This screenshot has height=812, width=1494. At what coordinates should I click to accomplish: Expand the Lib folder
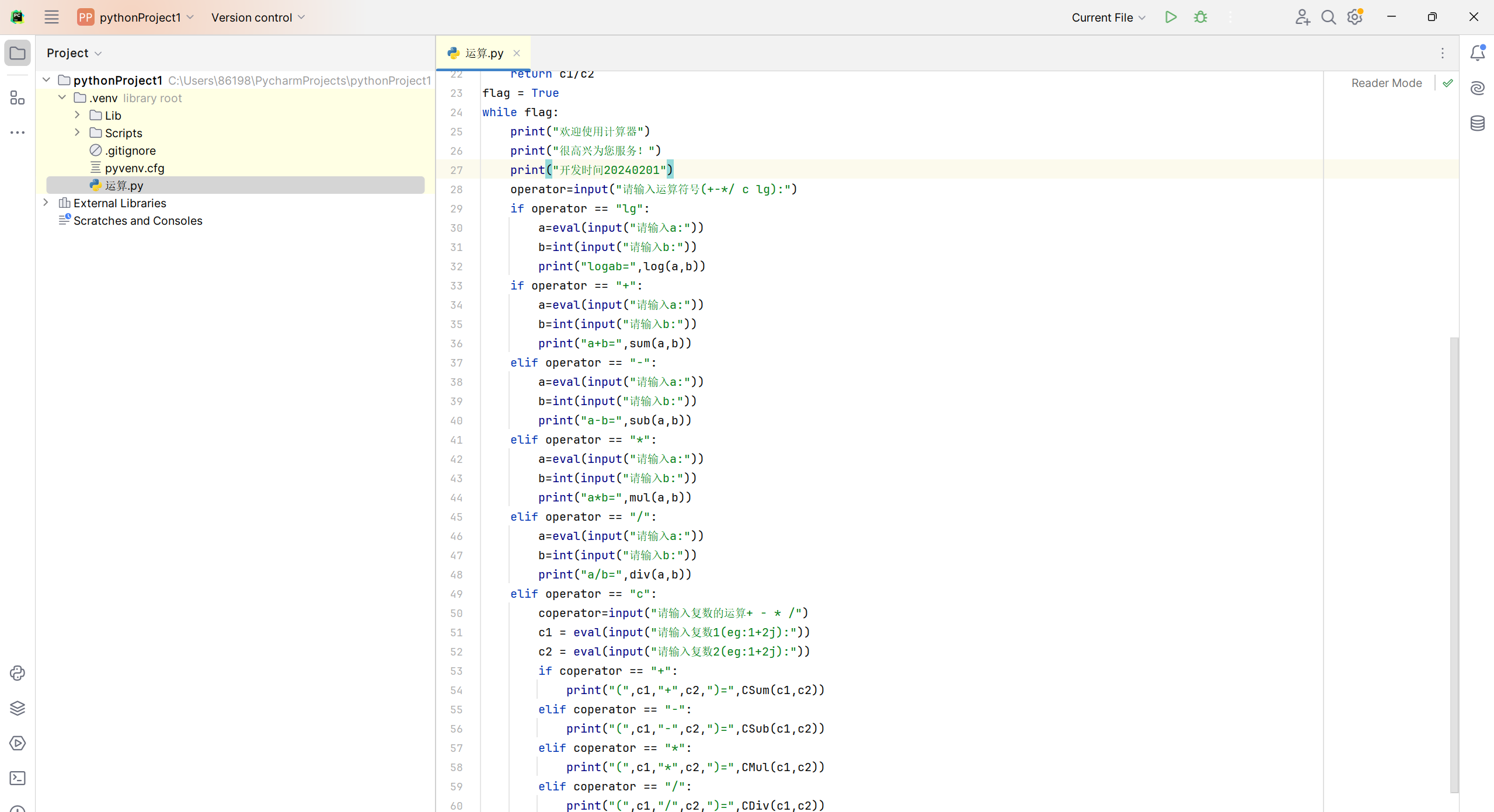(x=77, y=115)
